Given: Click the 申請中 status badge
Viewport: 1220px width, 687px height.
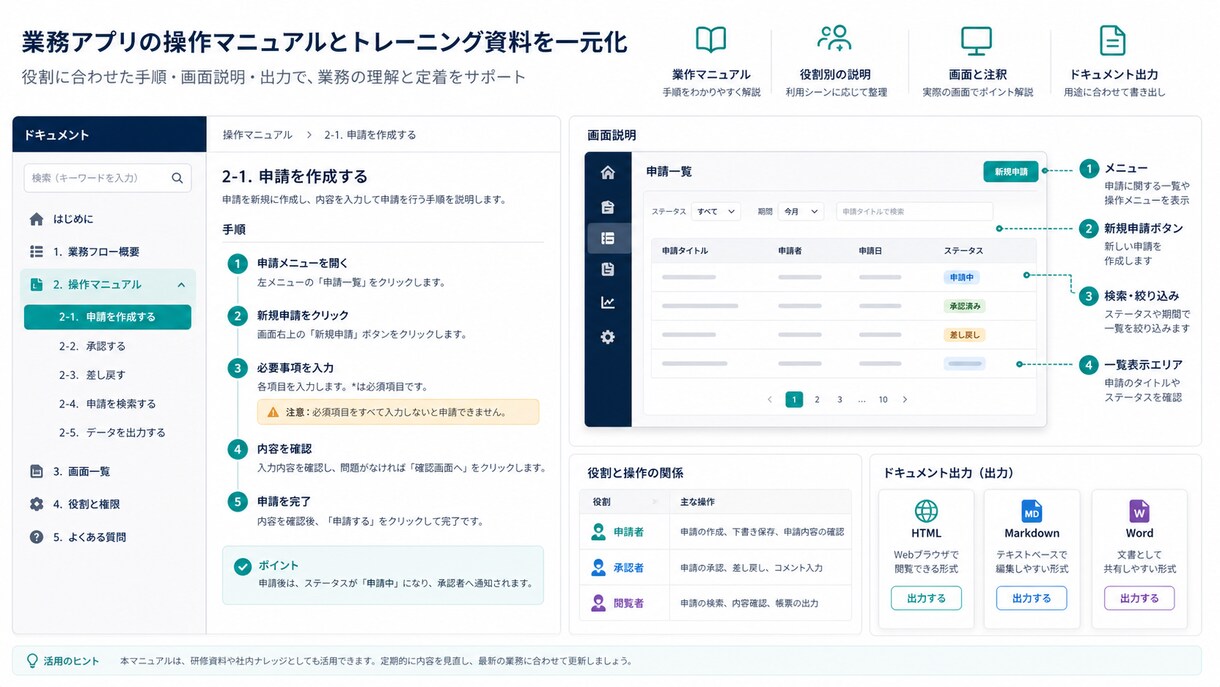Looking at the screenshot, I should (962, 277).
